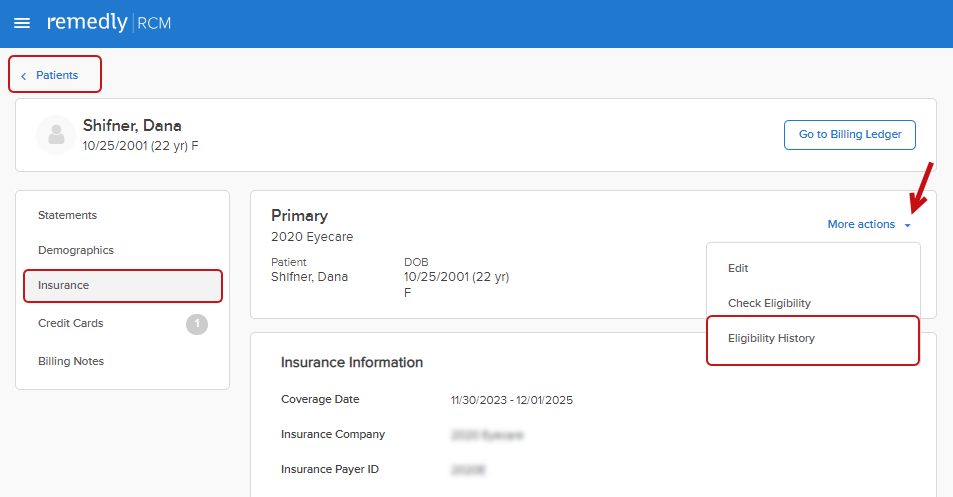Switch to the Demographics section
This screenshot has height=497, width=953.
(x=75, y=250)
